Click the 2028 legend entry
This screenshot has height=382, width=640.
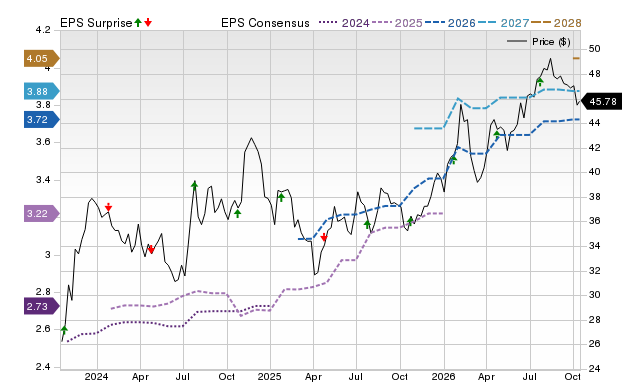pyautogui.click(x=556, y=23)
